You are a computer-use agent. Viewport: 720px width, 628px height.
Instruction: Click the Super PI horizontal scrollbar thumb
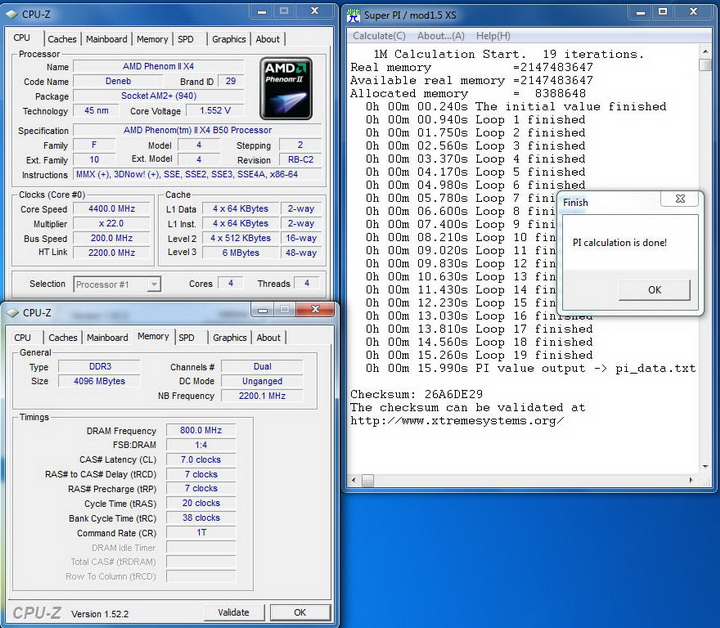tap(368, 481)
